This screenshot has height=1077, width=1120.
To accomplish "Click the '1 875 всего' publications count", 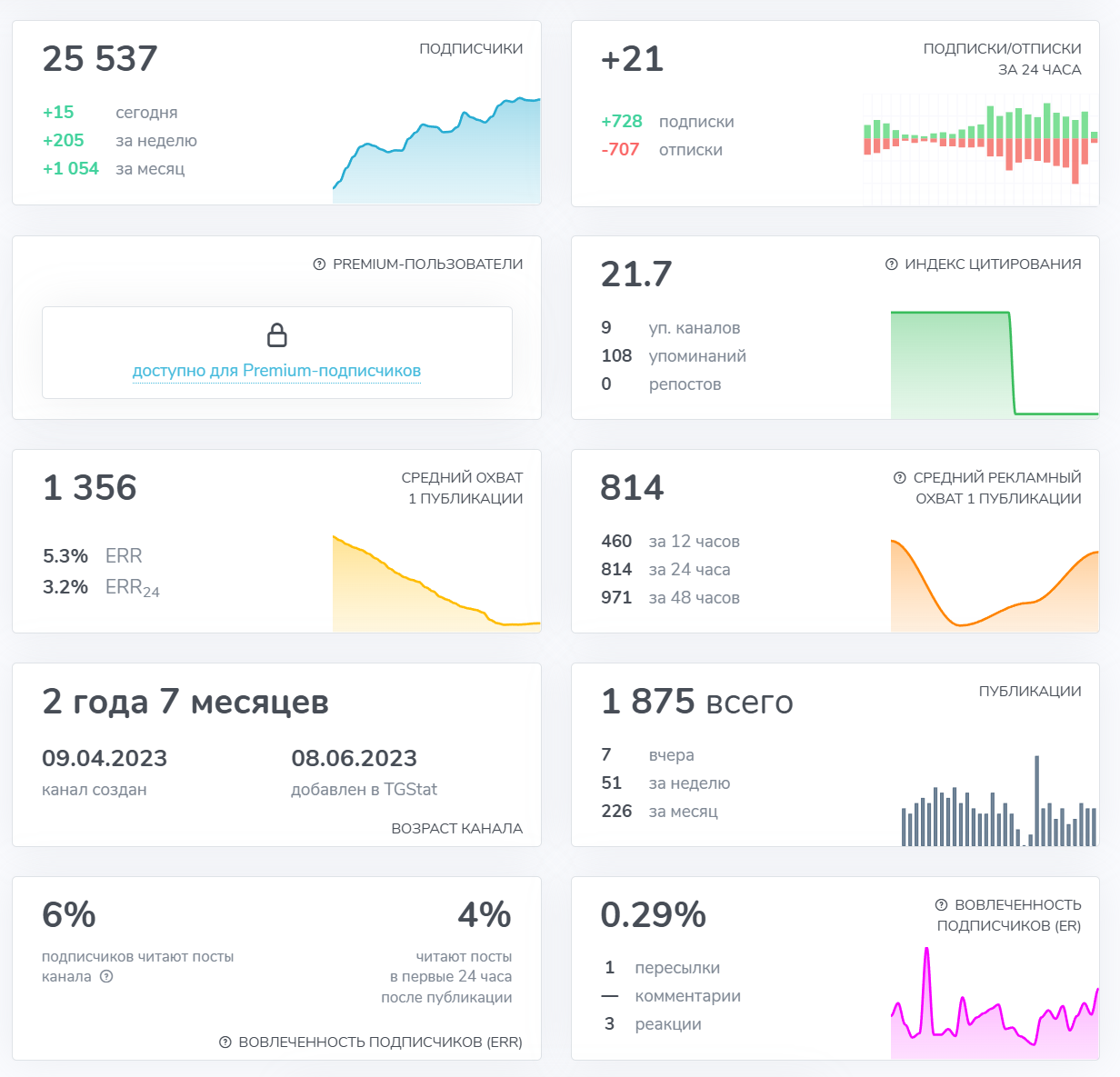I will coord(696,702).
